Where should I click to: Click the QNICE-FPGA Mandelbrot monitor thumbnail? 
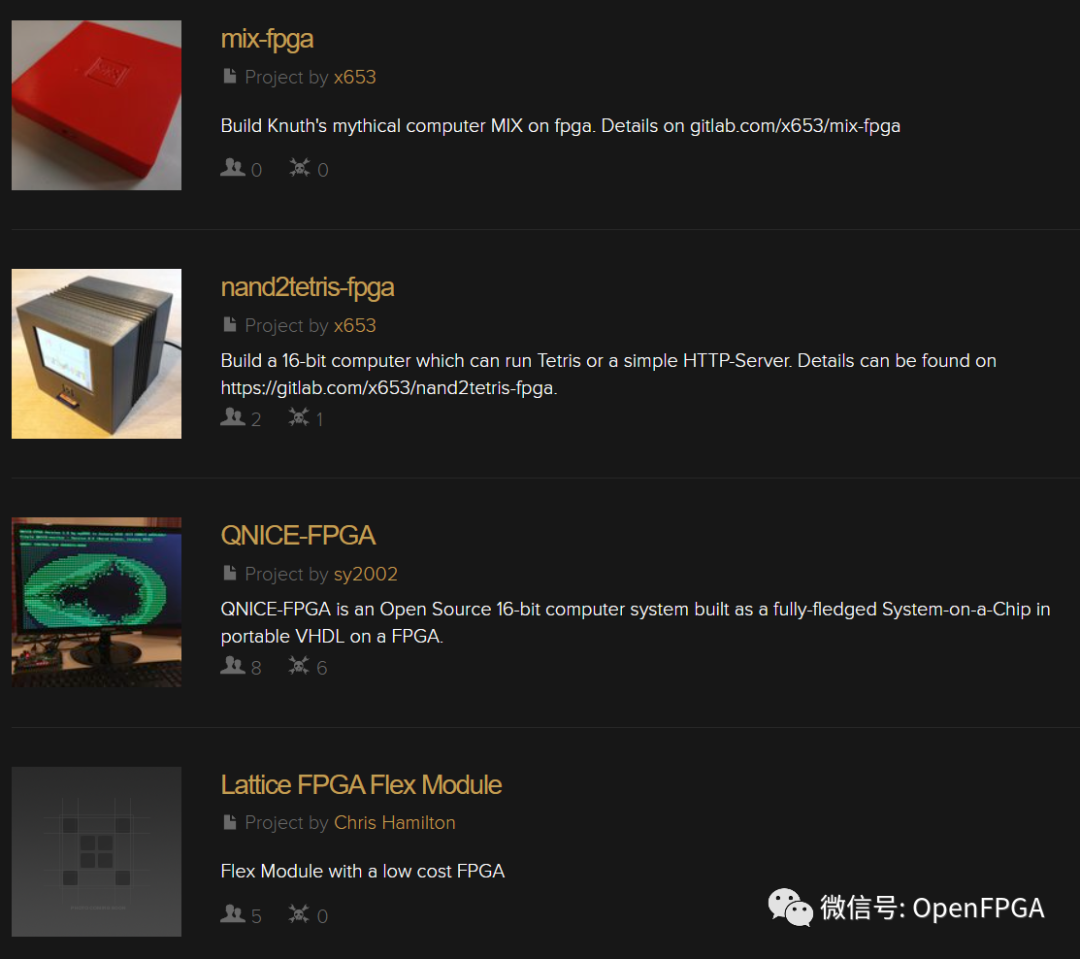coord(96,602)
